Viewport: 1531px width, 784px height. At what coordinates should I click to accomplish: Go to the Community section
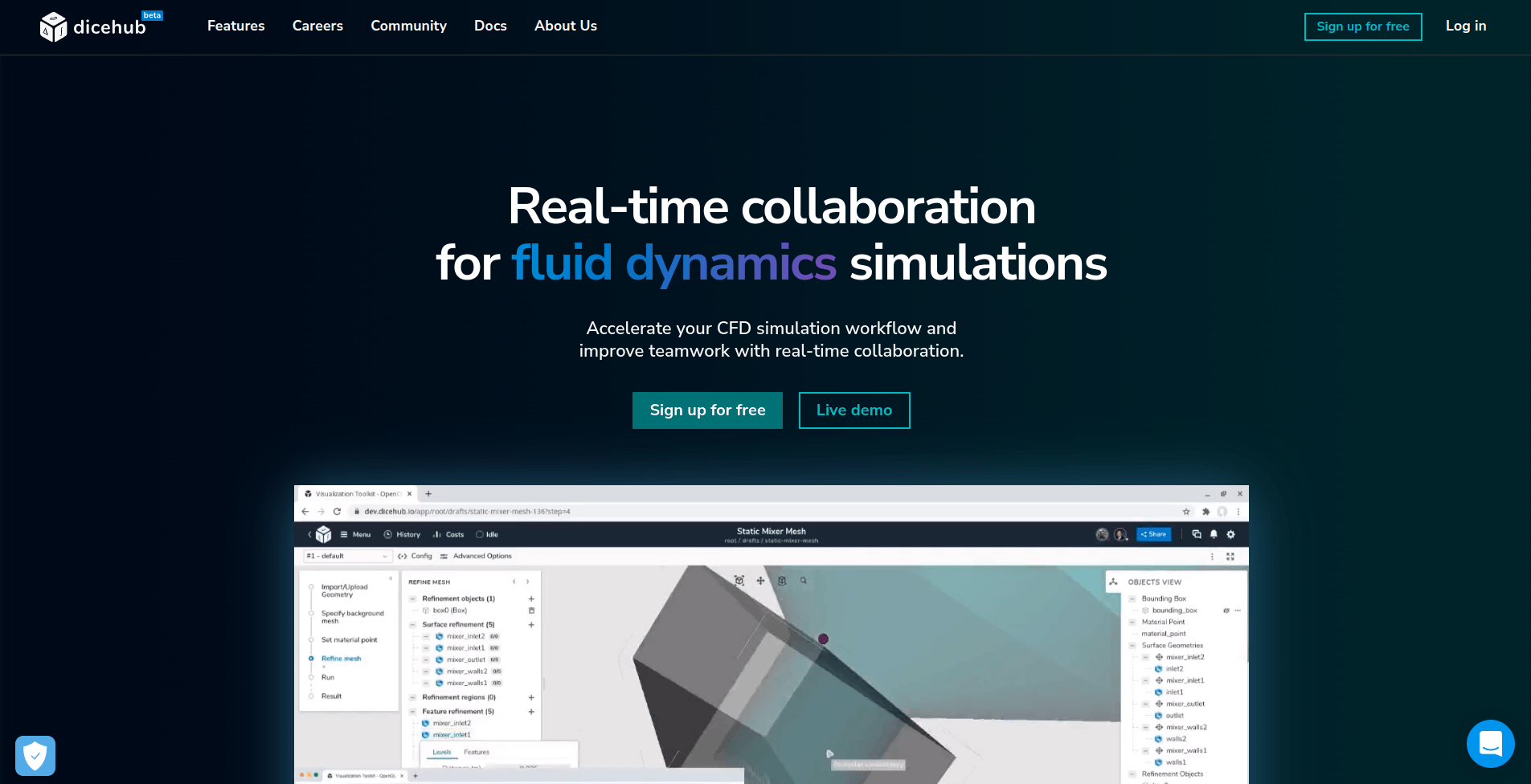pos(408,26)
